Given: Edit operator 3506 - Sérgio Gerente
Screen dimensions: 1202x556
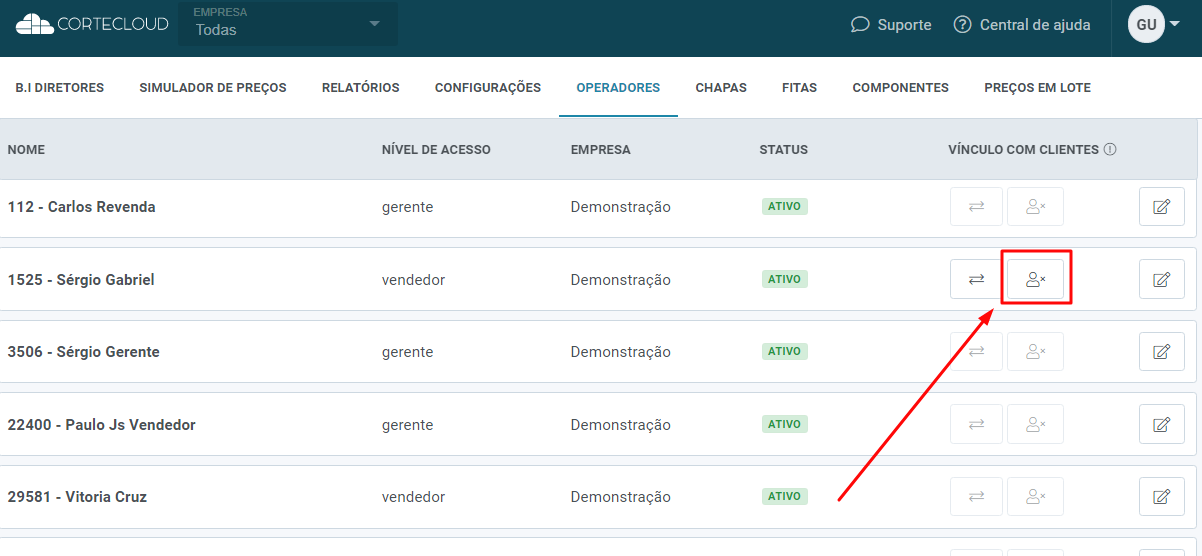Looking at the screenshot, I should [x=1162, y=351].
